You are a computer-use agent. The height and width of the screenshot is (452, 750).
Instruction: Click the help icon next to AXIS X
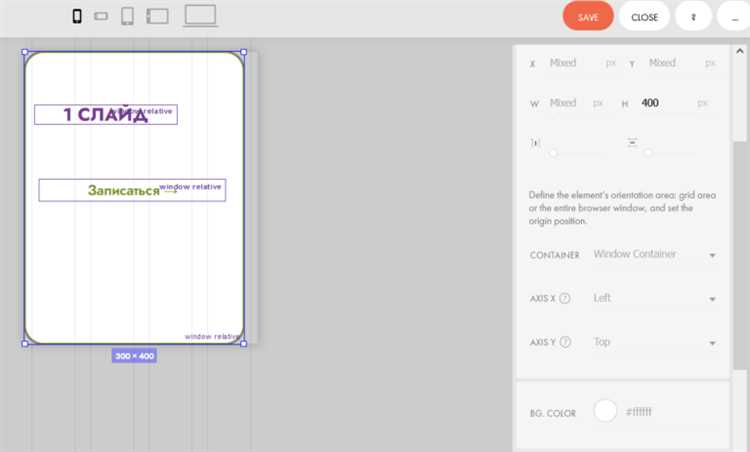point(564,298)
